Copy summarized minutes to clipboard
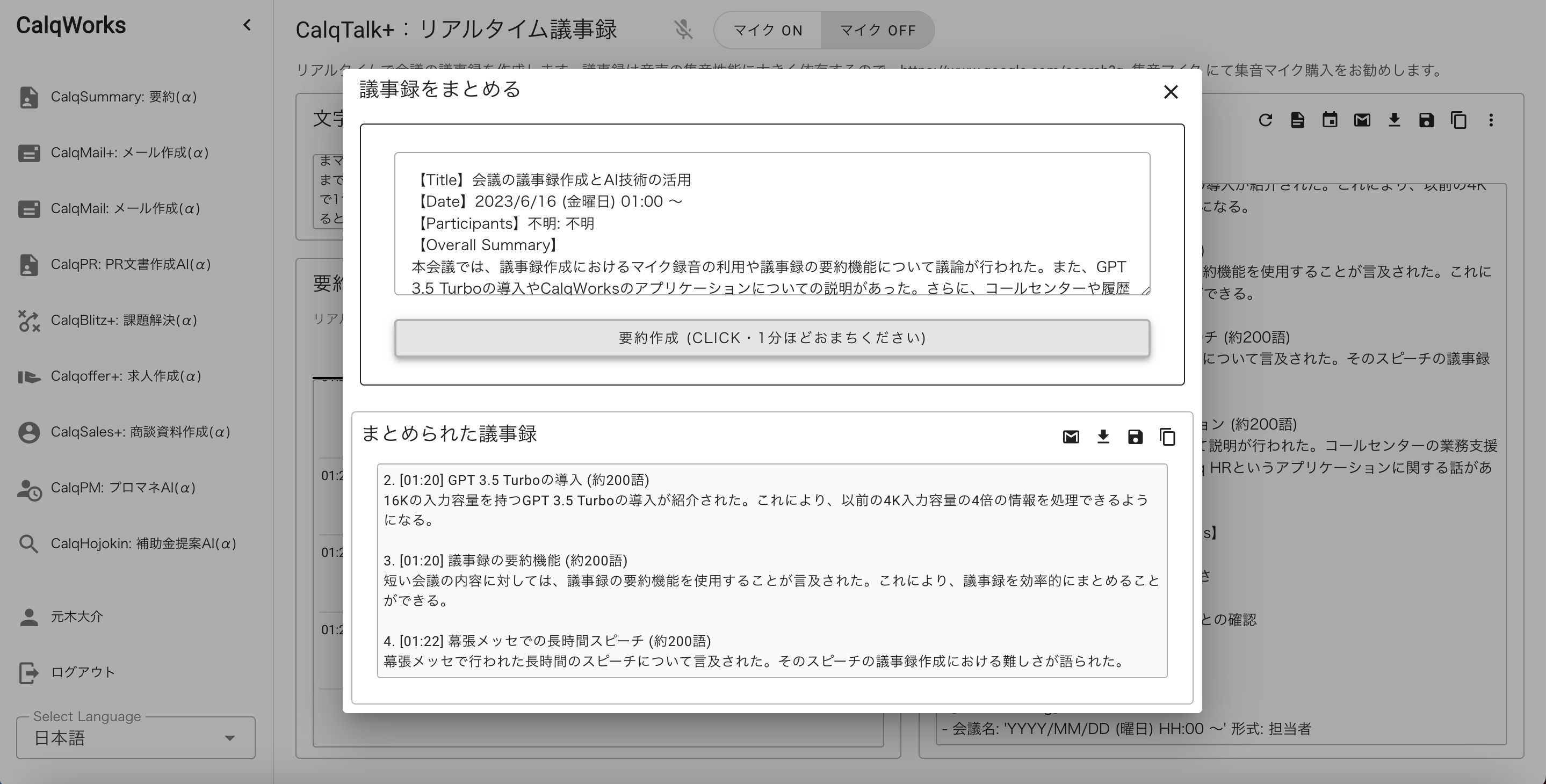This screenshot has height=784, width=1546. 1167,437
